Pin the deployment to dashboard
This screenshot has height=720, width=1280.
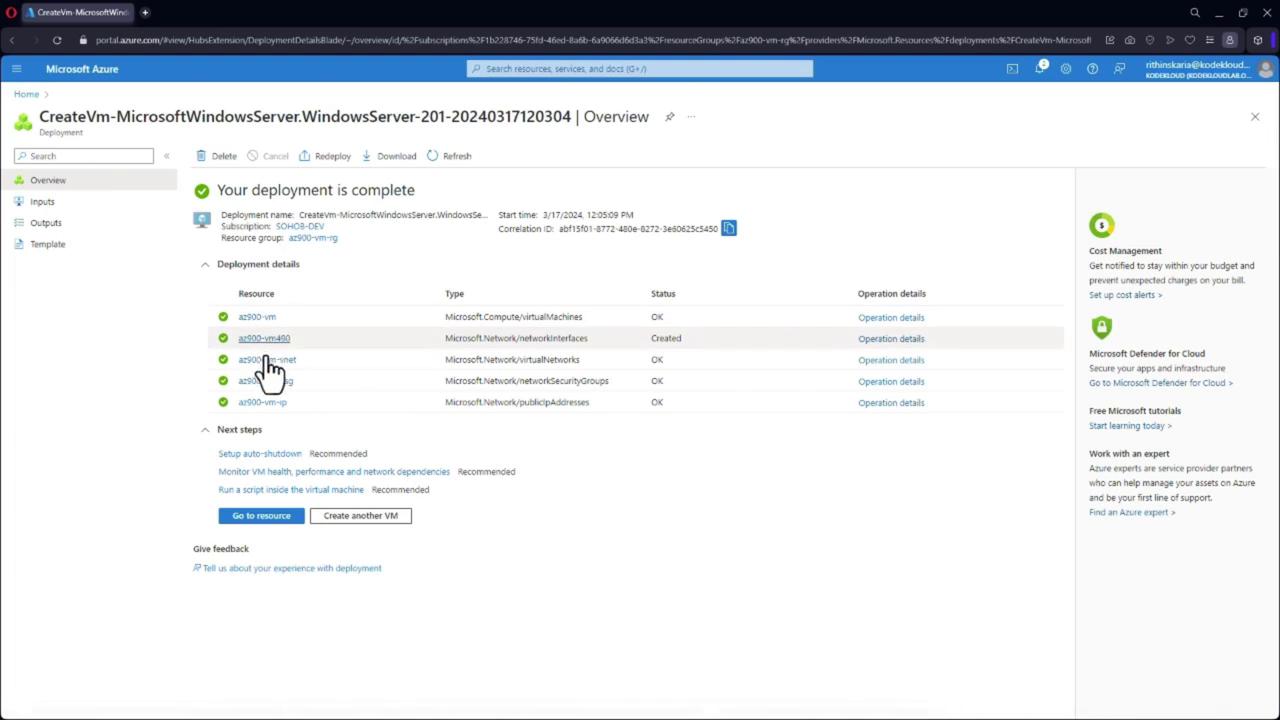(x=670, y=117)
